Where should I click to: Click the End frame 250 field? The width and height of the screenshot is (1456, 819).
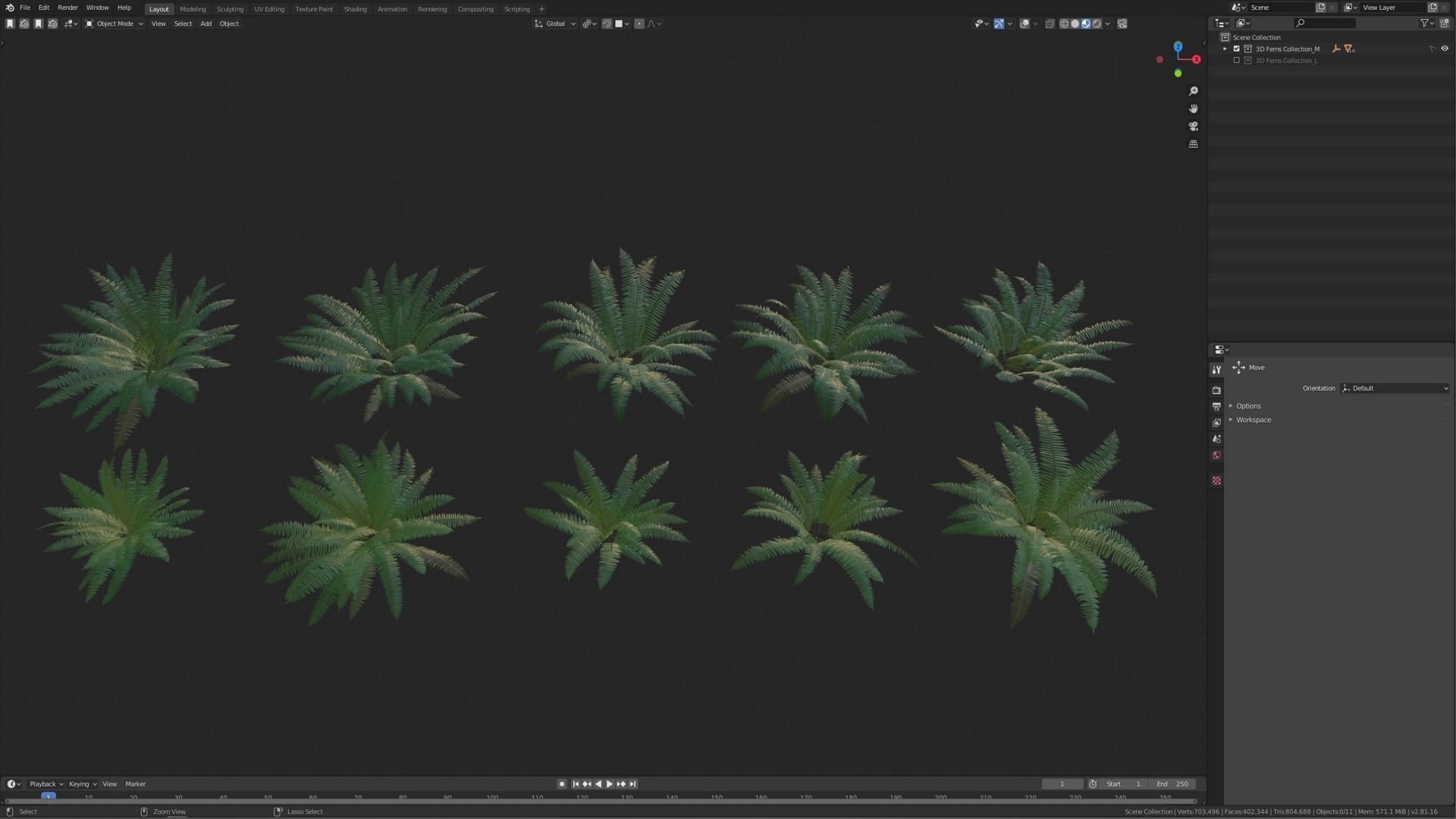pyautogui.click(x=1172, y=784)
